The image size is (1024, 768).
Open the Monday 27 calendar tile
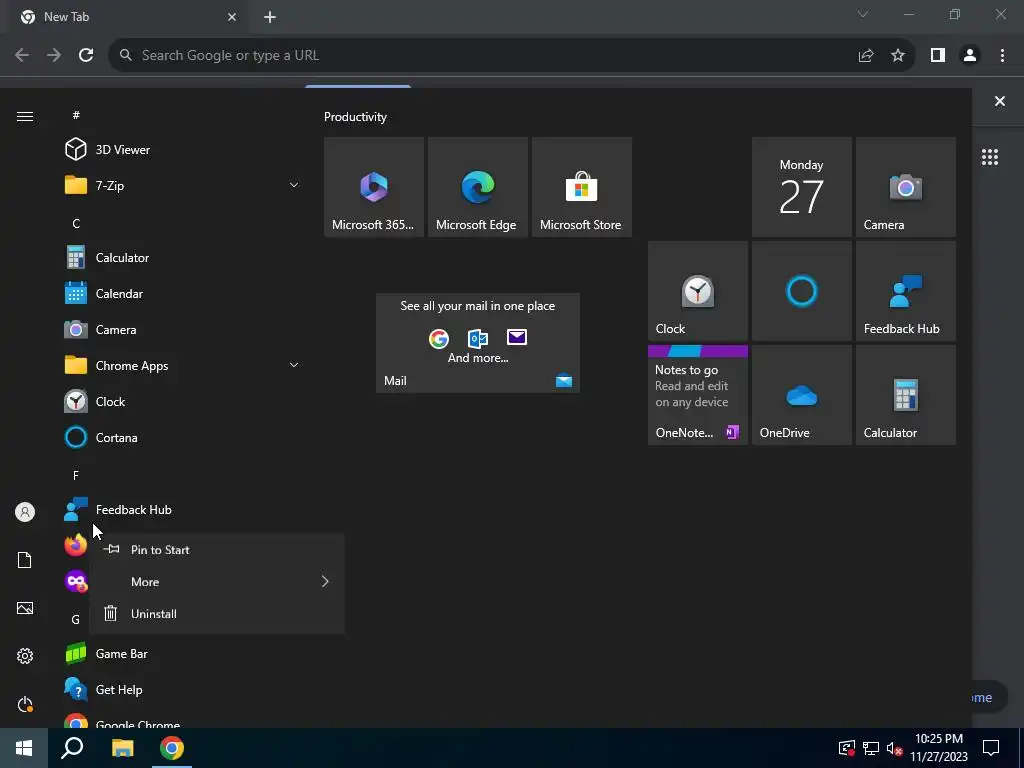[x=801, y=187]
